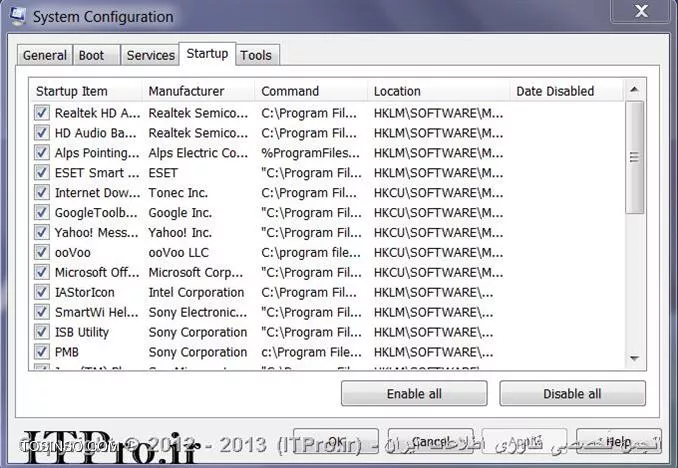The width and height of the screenshot is (678, 468).
Task: Go to the Services tab
Action: coord(150,55)
